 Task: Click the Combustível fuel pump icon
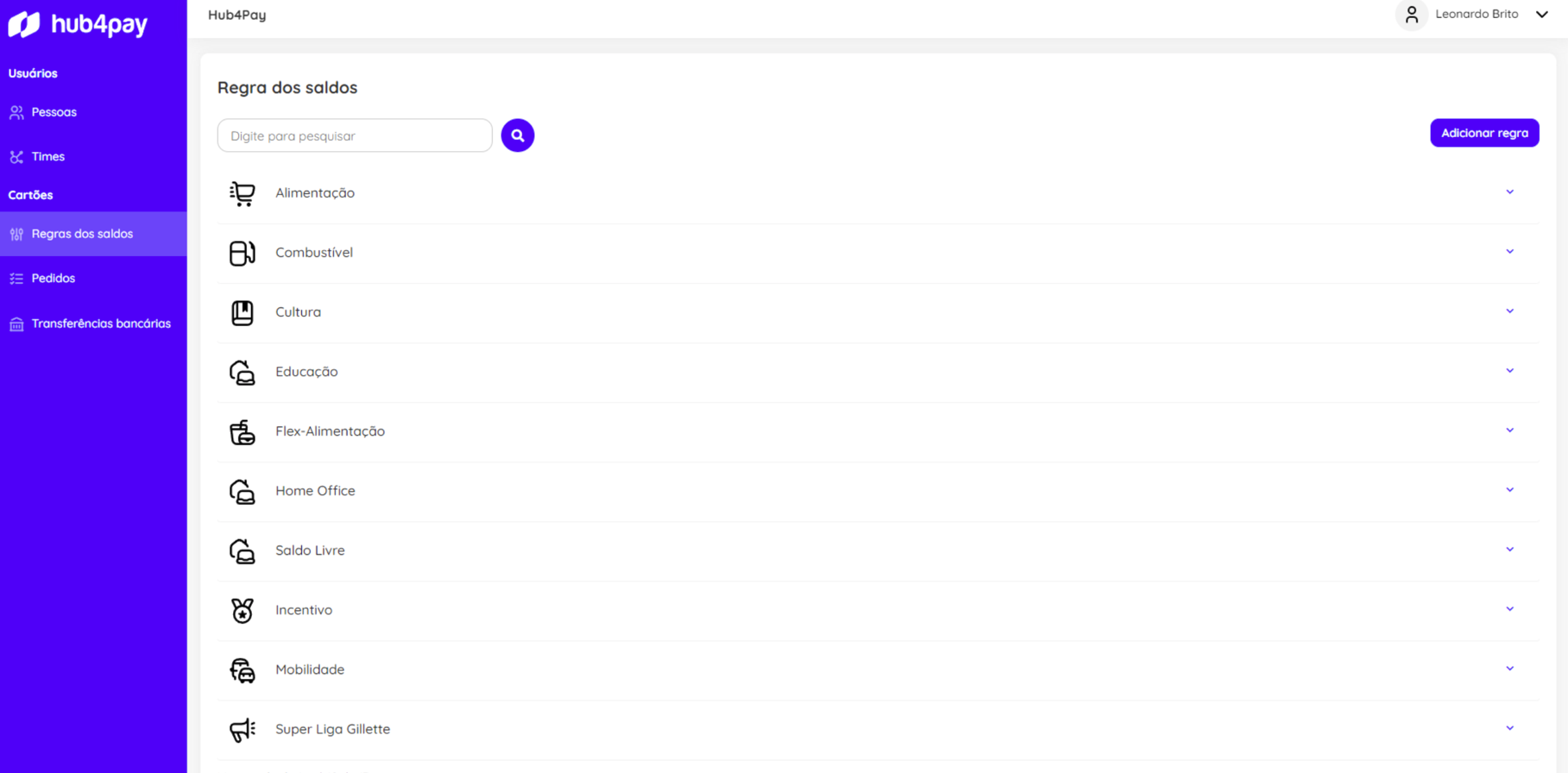tap(242, 253)
